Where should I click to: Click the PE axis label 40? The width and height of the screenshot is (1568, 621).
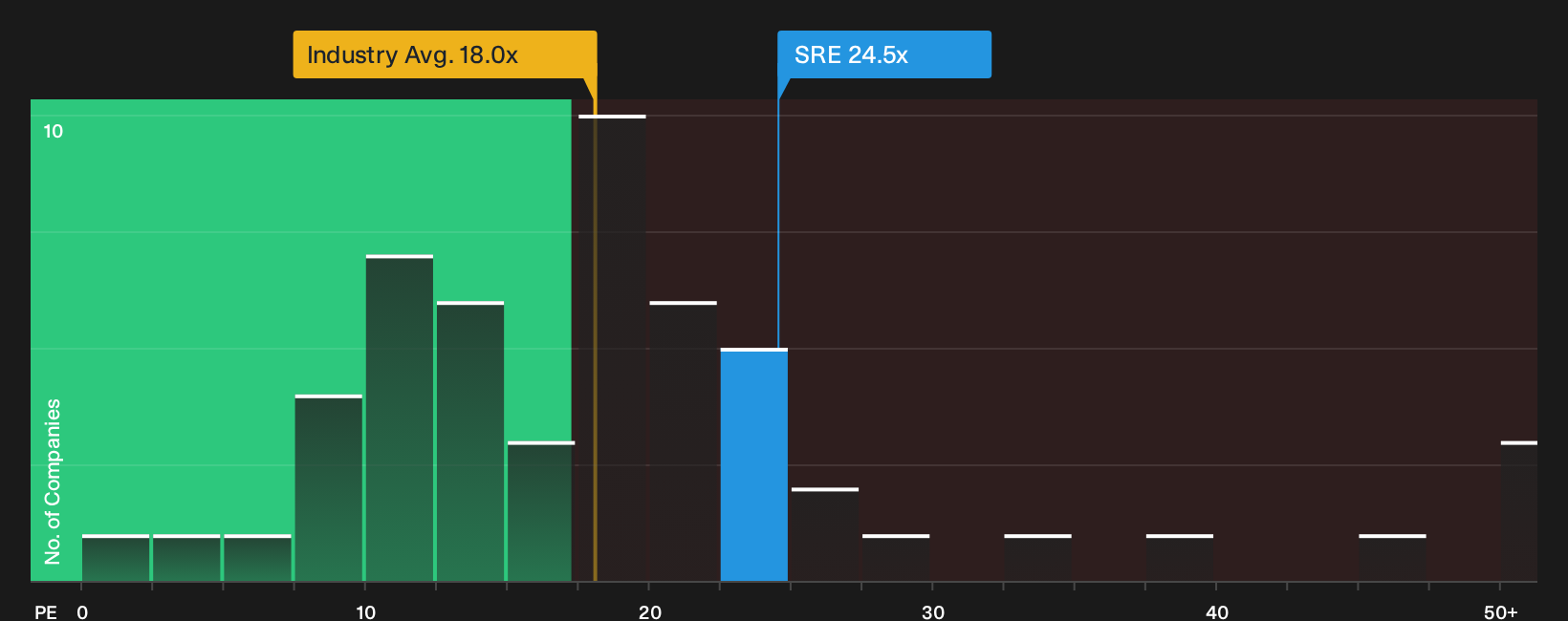point(1217,611)
